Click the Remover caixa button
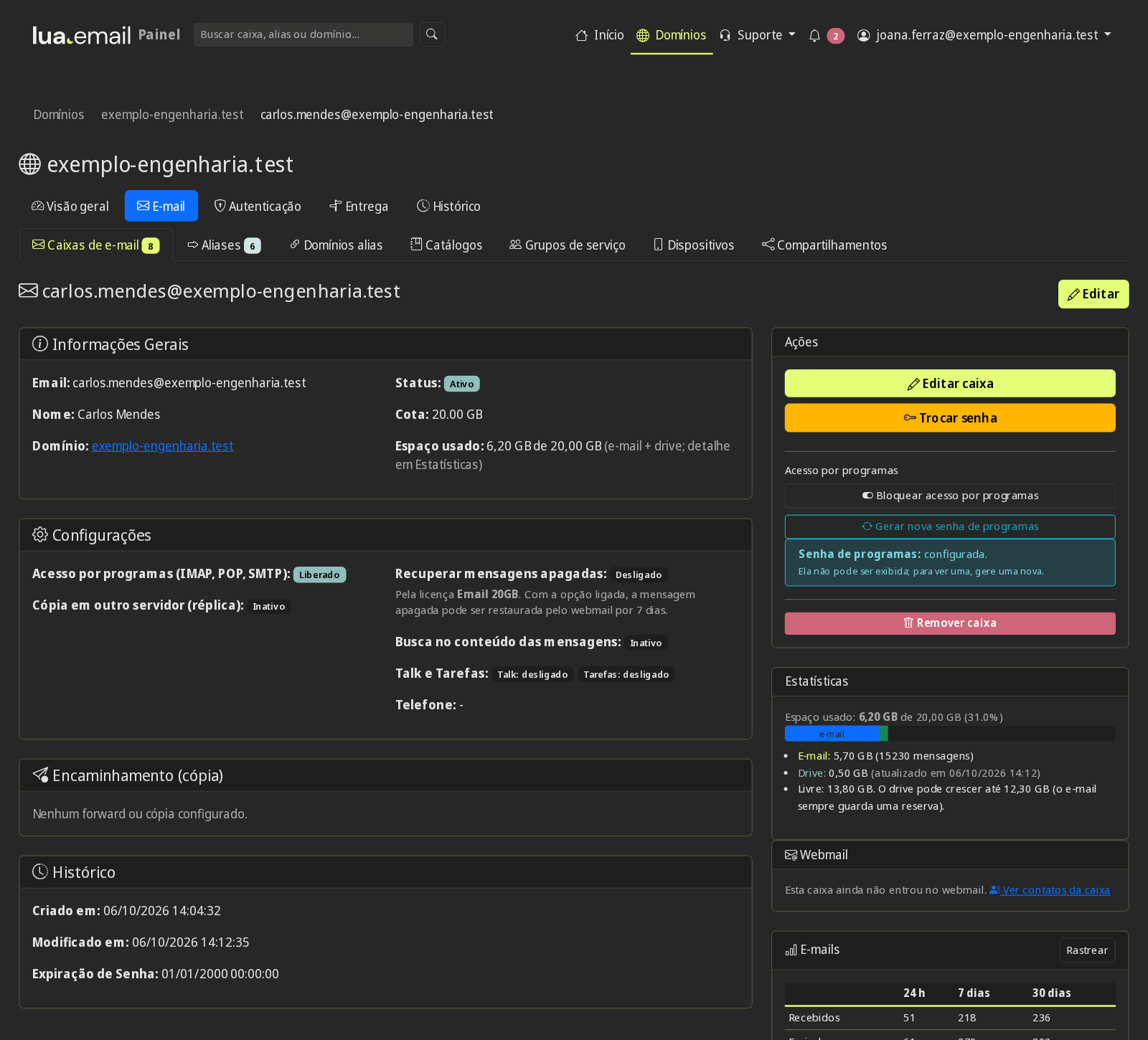The image size is (1148, 1040). pyautogui.click(x=950, y=623)
